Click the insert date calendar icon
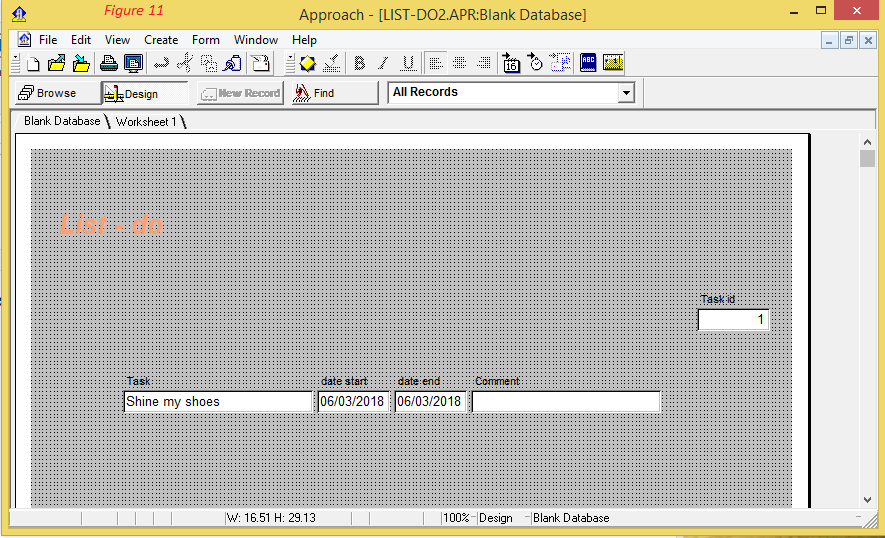This screenshot has width=885, height=538. coord(511,63)
